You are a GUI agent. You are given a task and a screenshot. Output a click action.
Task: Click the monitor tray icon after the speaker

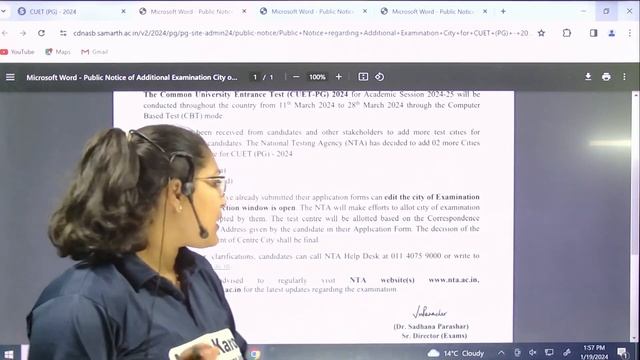[549, 352]
